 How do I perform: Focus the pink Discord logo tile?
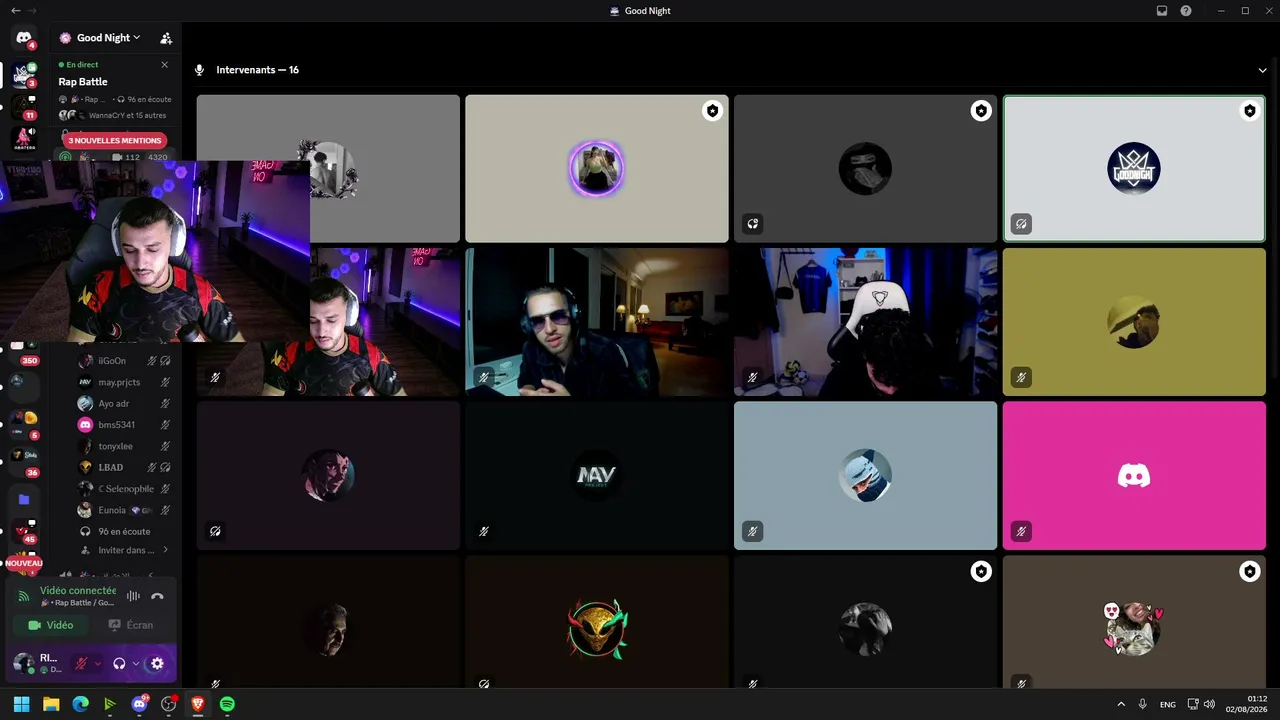(x=1134, y=475)
